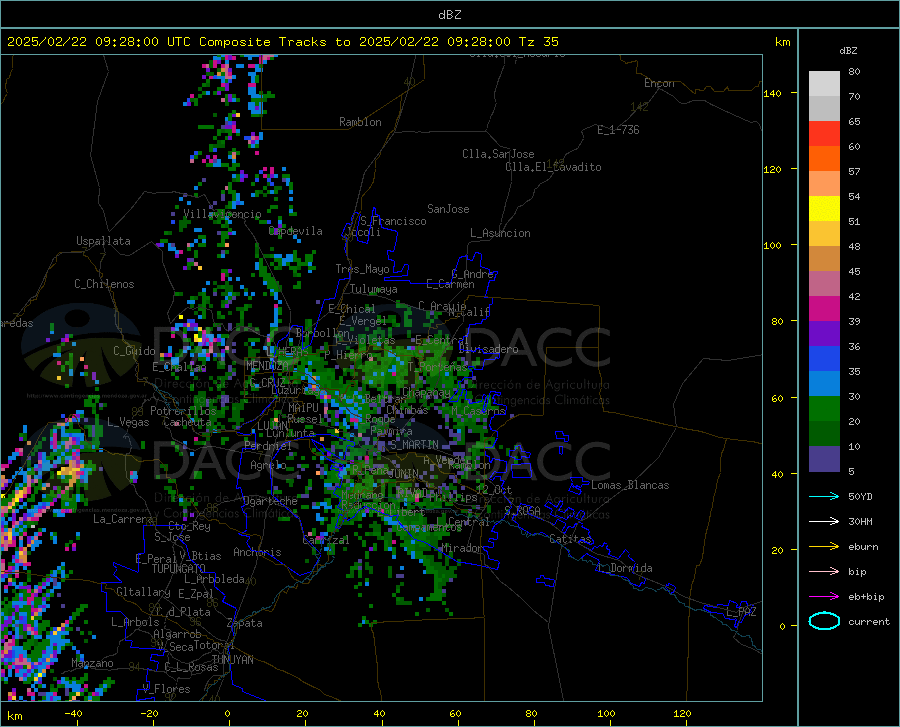Click the Catitas place label

pyautogui.click(x=570, y=539)
